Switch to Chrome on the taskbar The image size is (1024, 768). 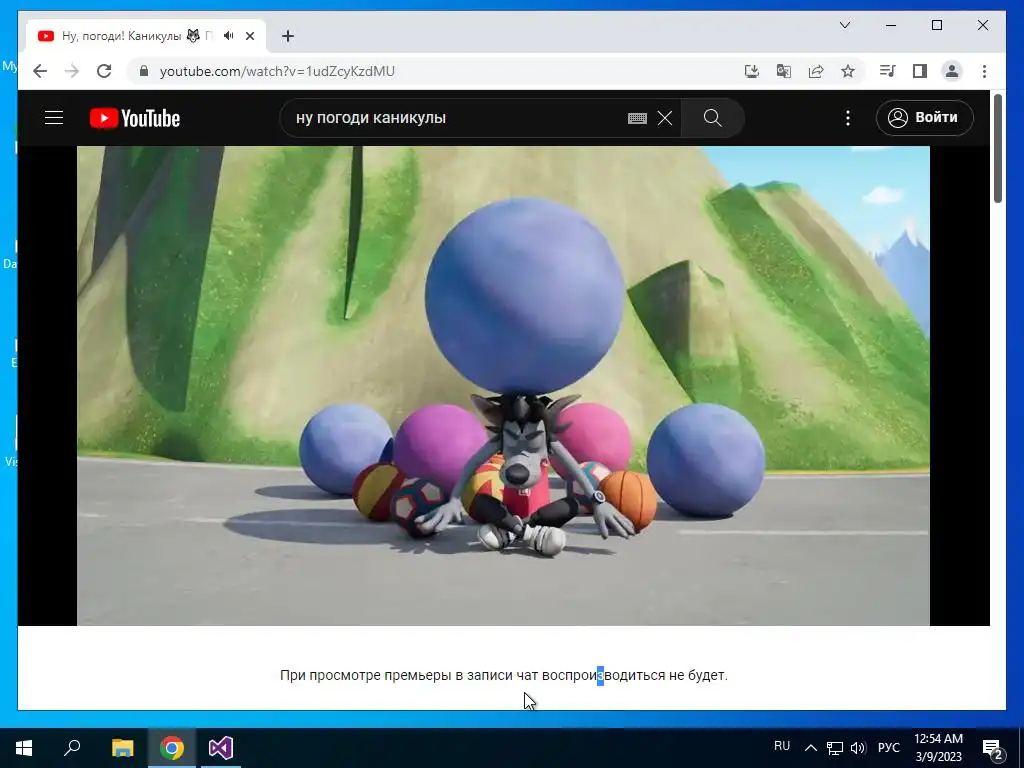[172, 748]
